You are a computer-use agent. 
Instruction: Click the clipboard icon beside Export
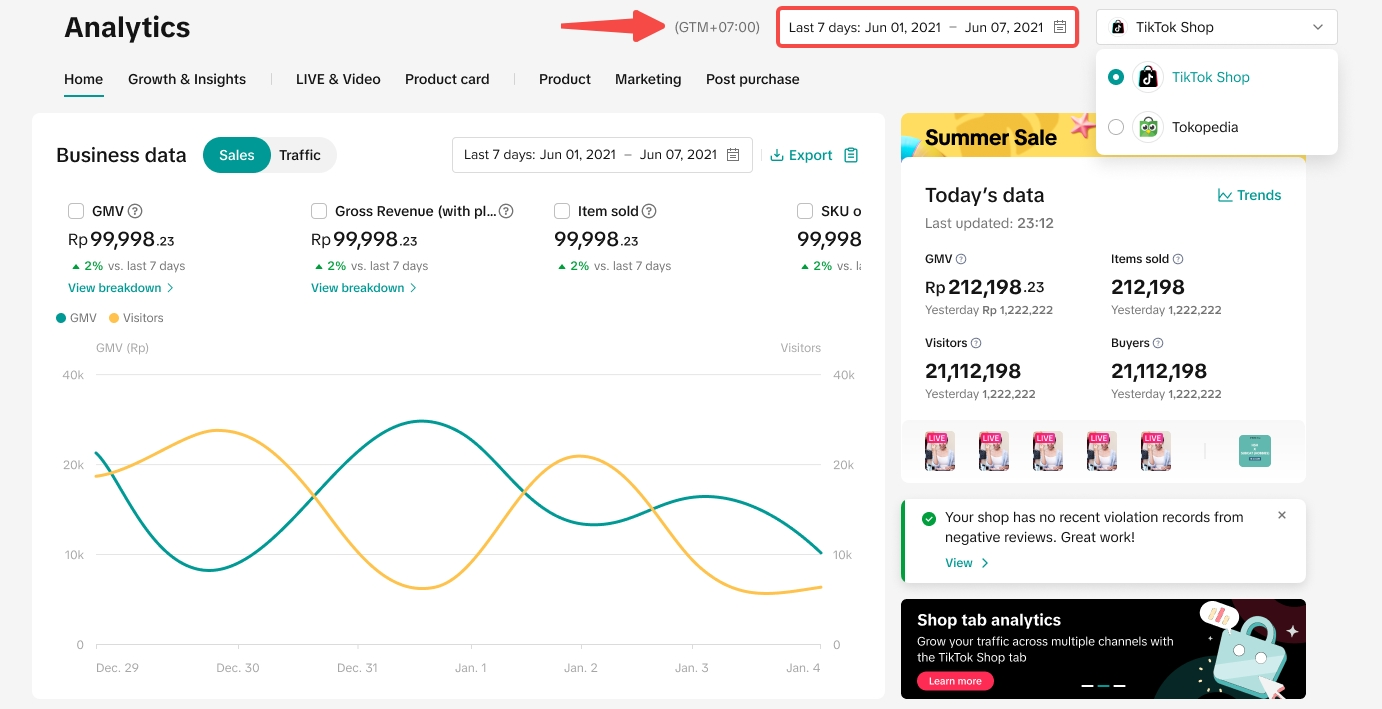tap(851, 155)
